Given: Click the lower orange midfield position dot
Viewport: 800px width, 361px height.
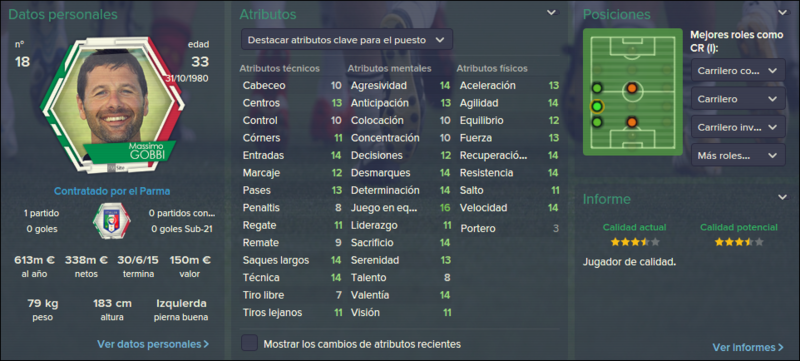Looking at the screenshot, I should [632, 122].
